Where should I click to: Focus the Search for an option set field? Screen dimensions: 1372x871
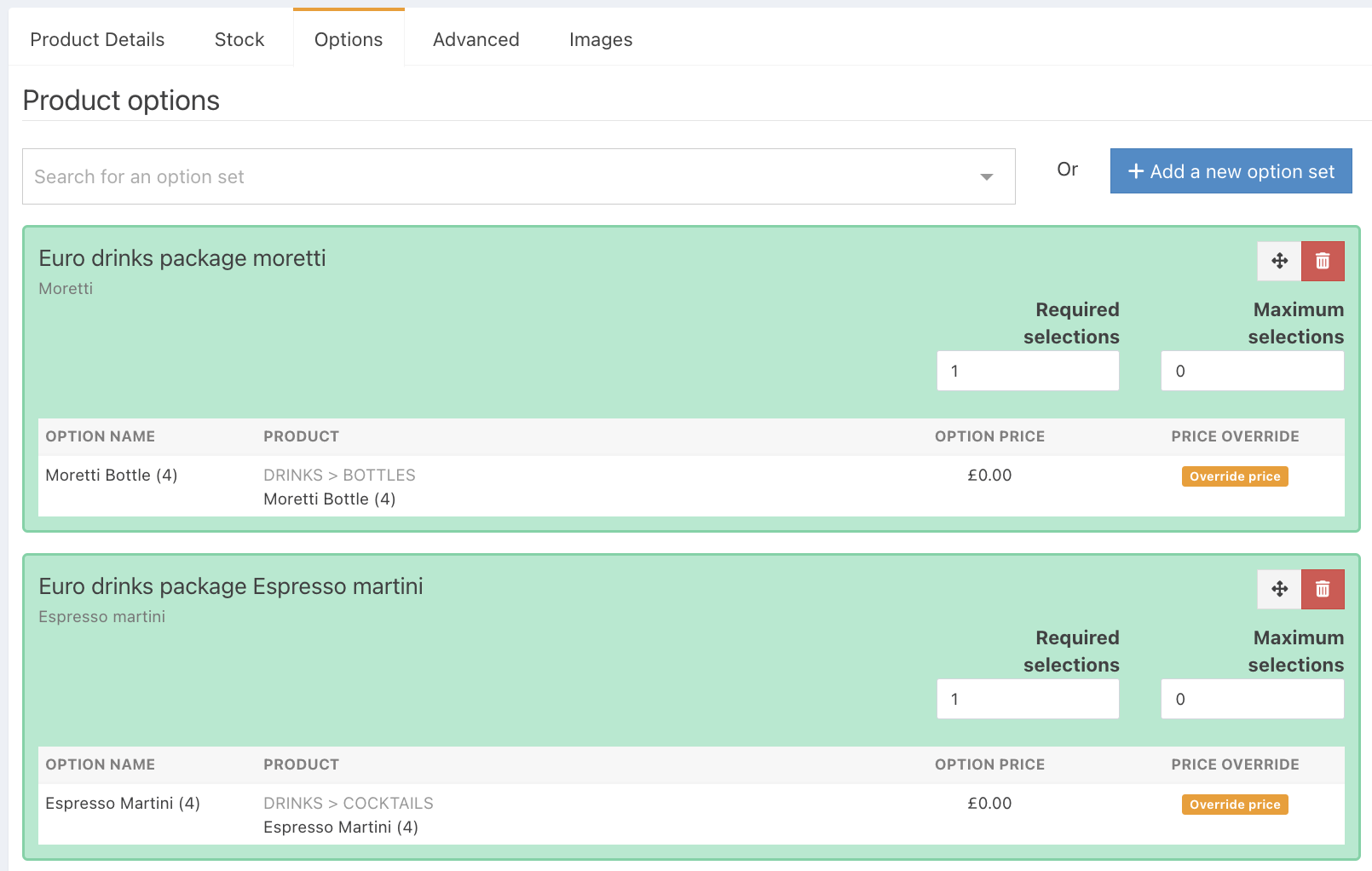click(518, 176)
